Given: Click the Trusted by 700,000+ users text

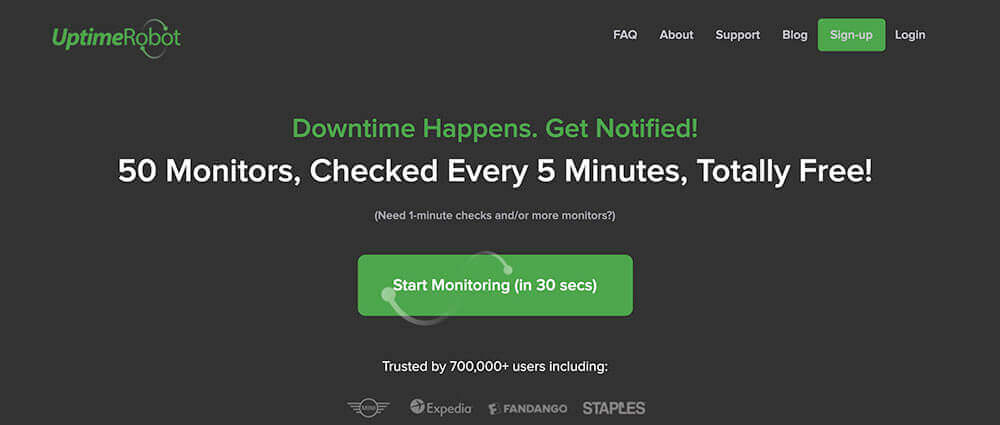Looking at the screenshot, I should pyautogui.click(x=495, y=368).
